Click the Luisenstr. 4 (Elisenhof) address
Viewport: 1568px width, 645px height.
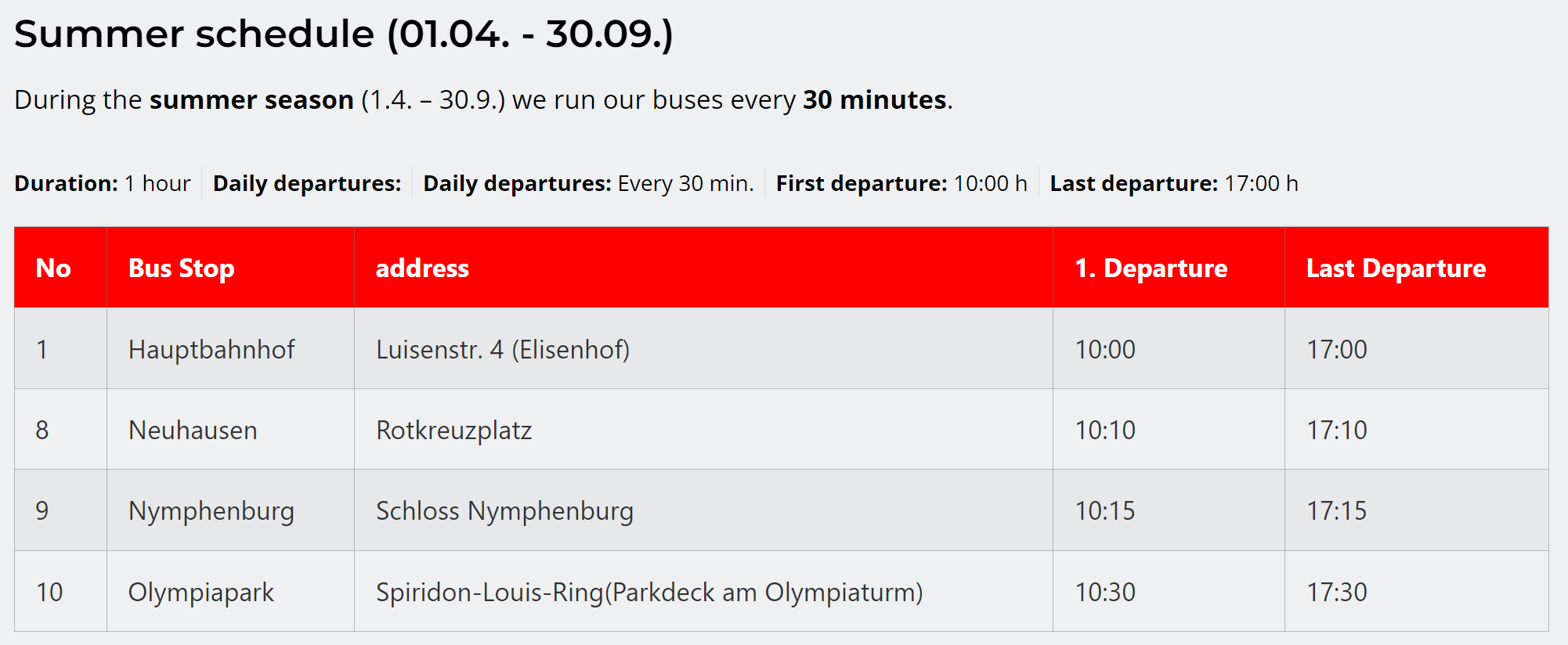coord(503,350)
